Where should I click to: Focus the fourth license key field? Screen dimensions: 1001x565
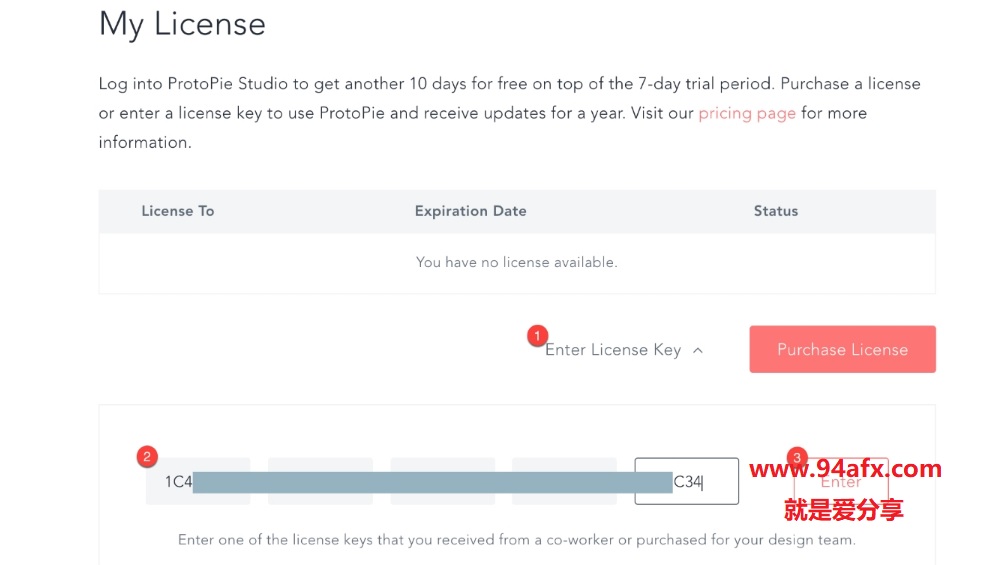point(564,481)
